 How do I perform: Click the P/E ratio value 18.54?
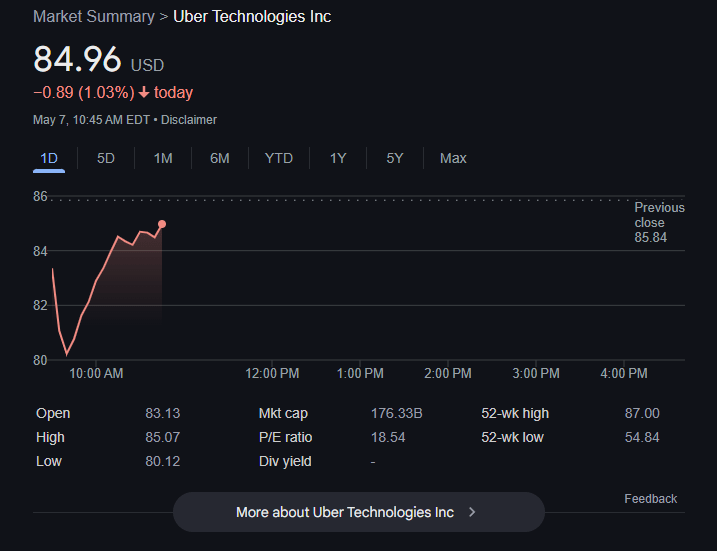[388, 438]
